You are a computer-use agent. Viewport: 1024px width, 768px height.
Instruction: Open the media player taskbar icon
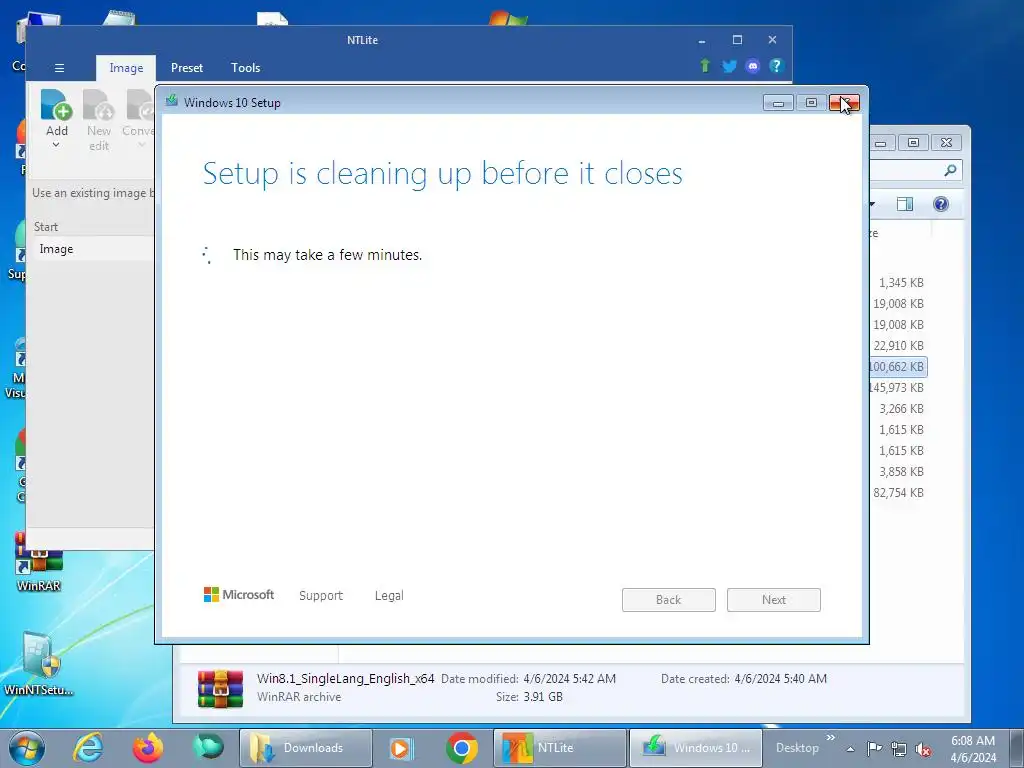[401, 748]
